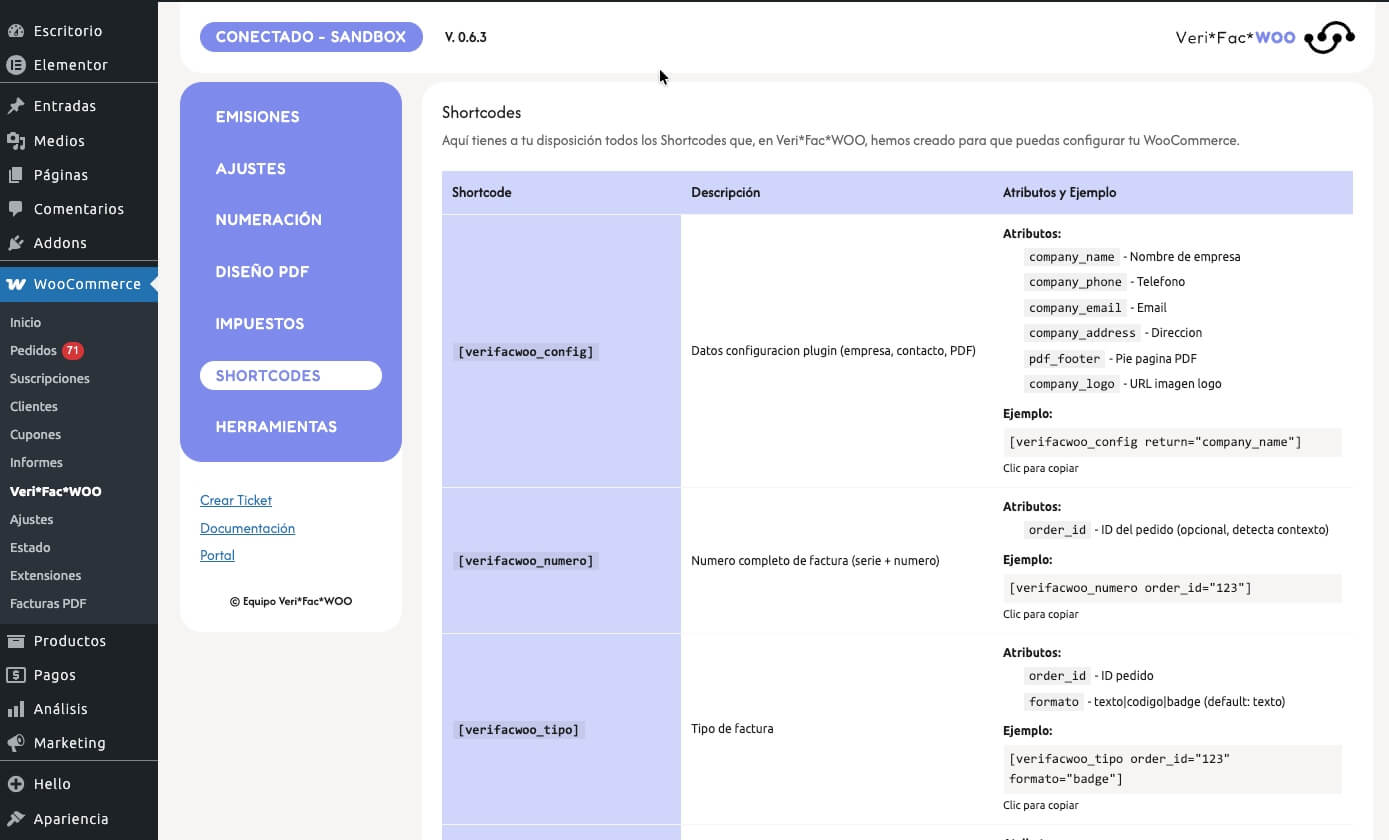Viewport: 1389px width, 840px height.
Task: Copy the verifacwoo_numero example code
Action: pyautogui.click(x=1172, y=588)
